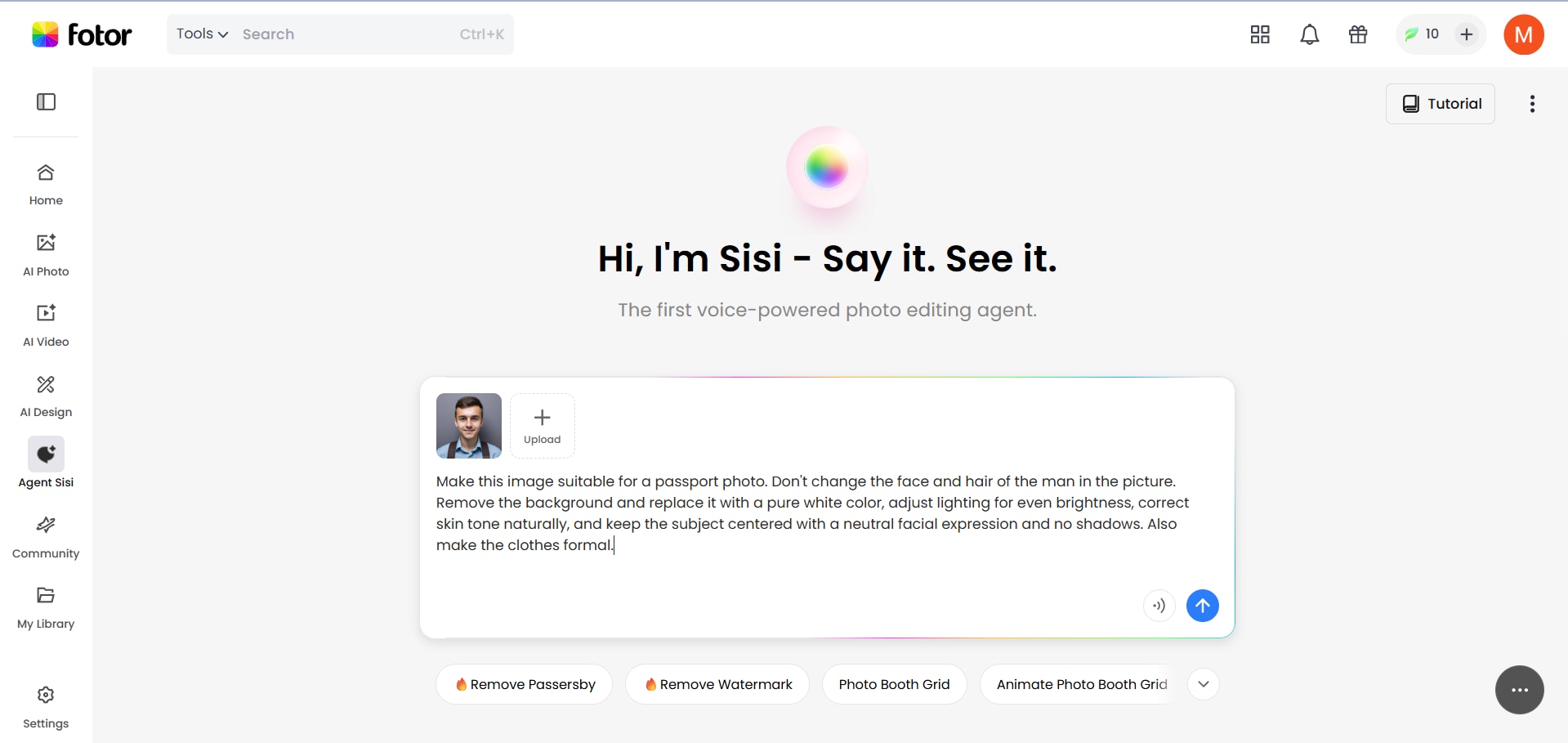Screen dimensions: 1568x743
Task: Open the Tutorial button
Action: click(x=1440, y=104)
